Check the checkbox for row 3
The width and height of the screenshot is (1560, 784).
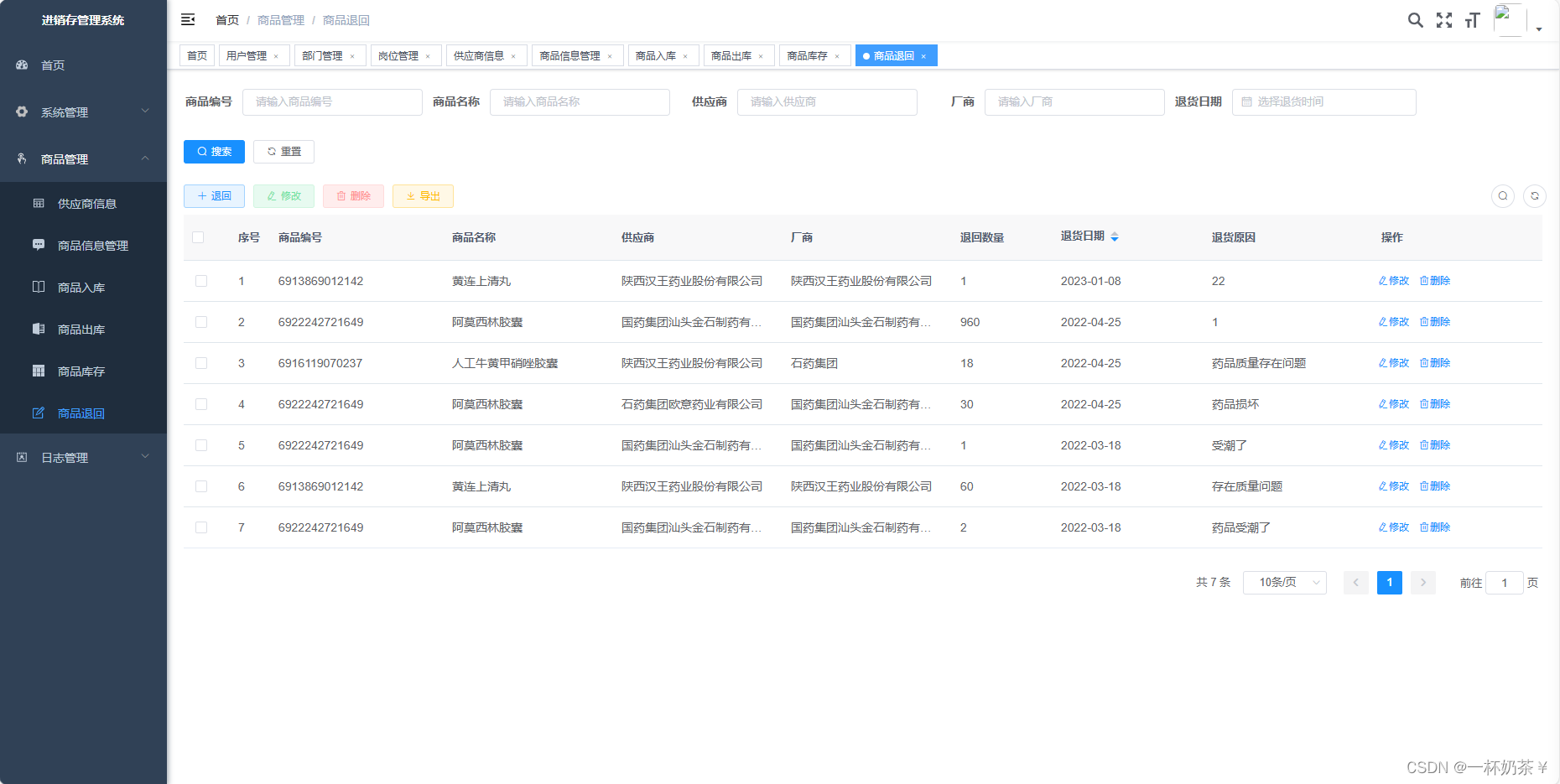tap(201, 363)
